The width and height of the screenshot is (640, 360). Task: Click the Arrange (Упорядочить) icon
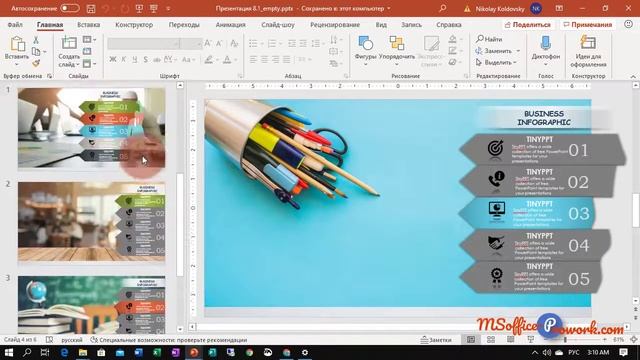click(396, 43)
